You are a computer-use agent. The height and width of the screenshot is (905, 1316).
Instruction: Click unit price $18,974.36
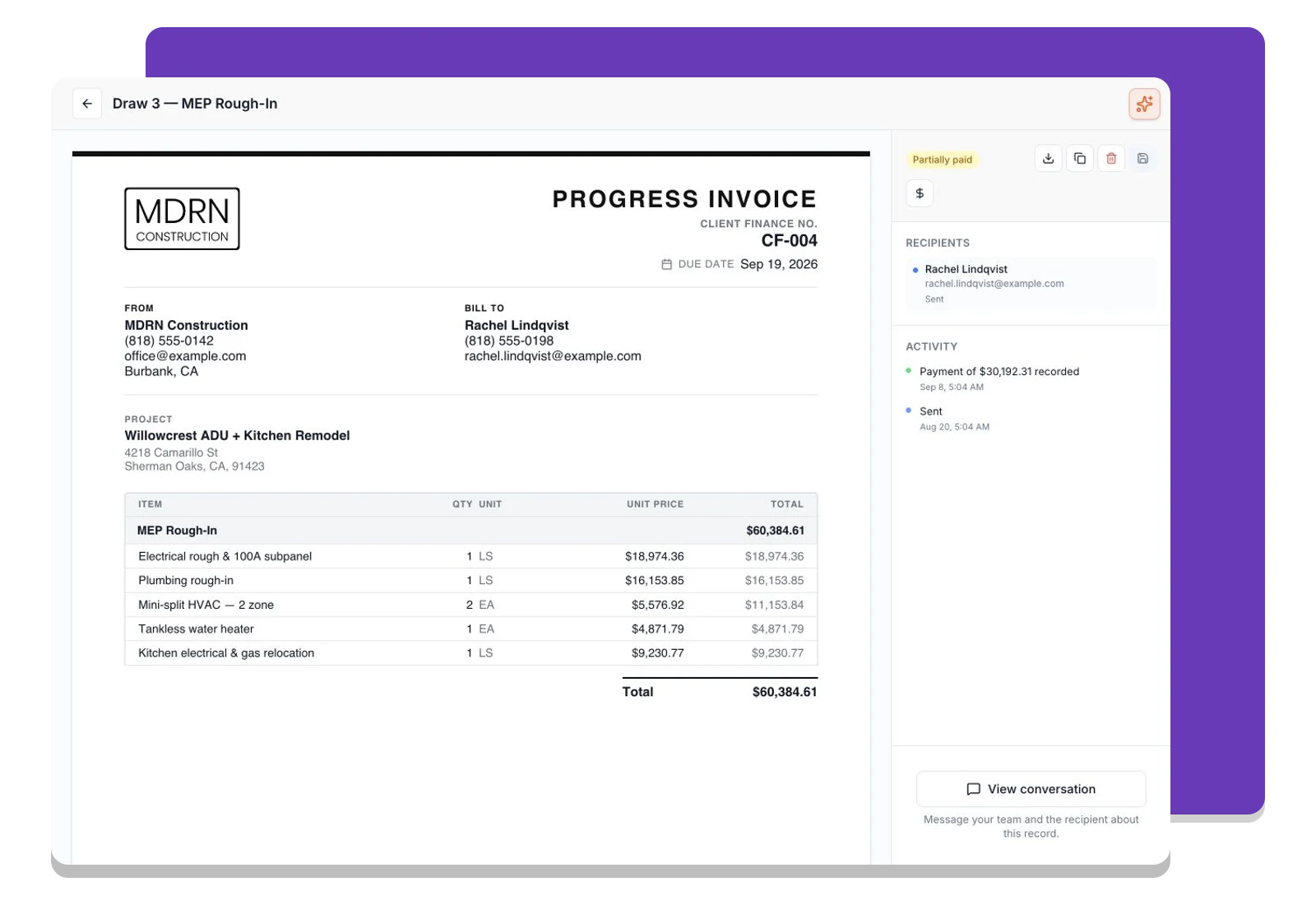[654, 556]
